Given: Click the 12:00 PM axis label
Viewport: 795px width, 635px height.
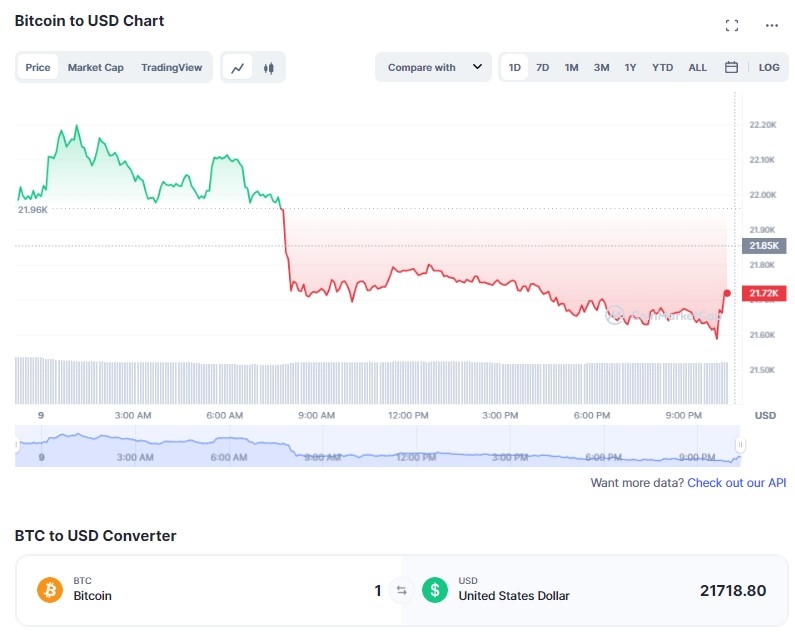Looking at the screenshot, I should (408, 415).
